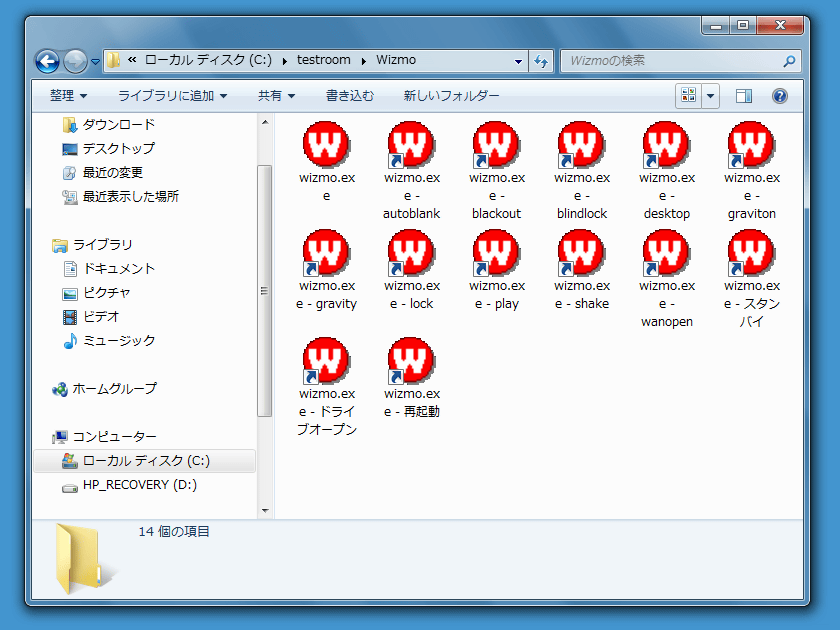Screen dimensions: 840x630
Task: Open ドキュメント library
Action: tap(109, 268)
